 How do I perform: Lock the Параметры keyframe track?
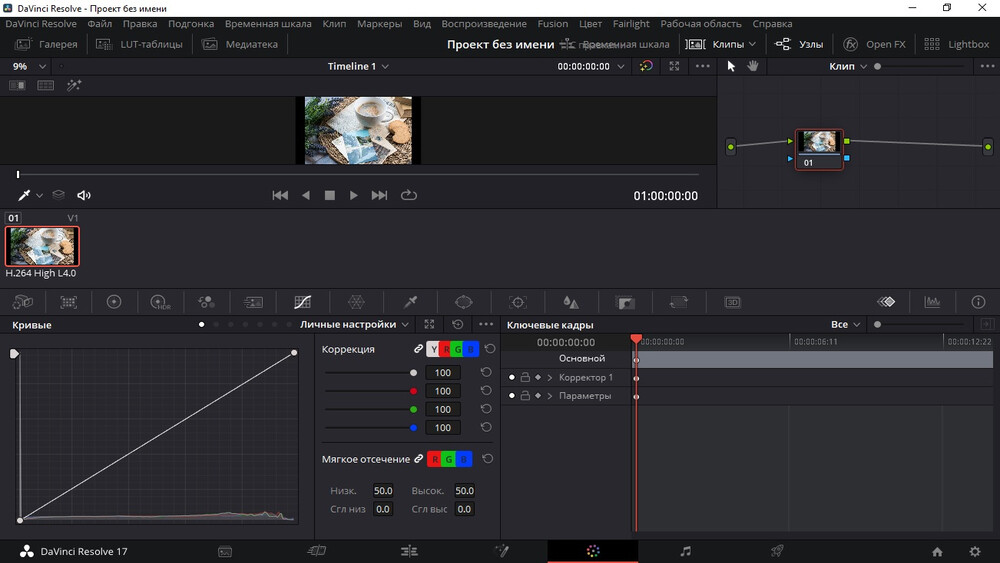525,396
